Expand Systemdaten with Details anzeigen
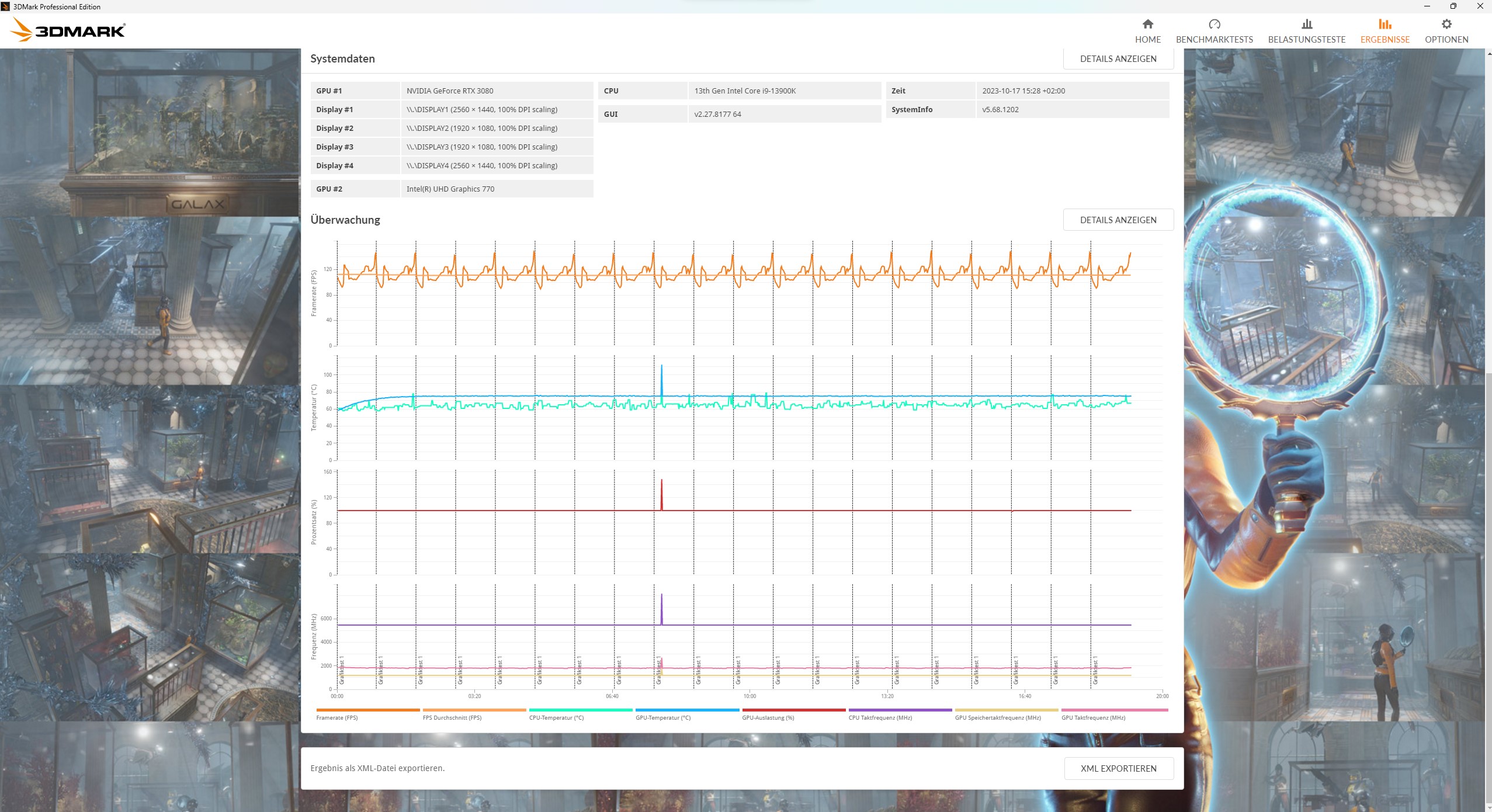 tap(1118, 59)
